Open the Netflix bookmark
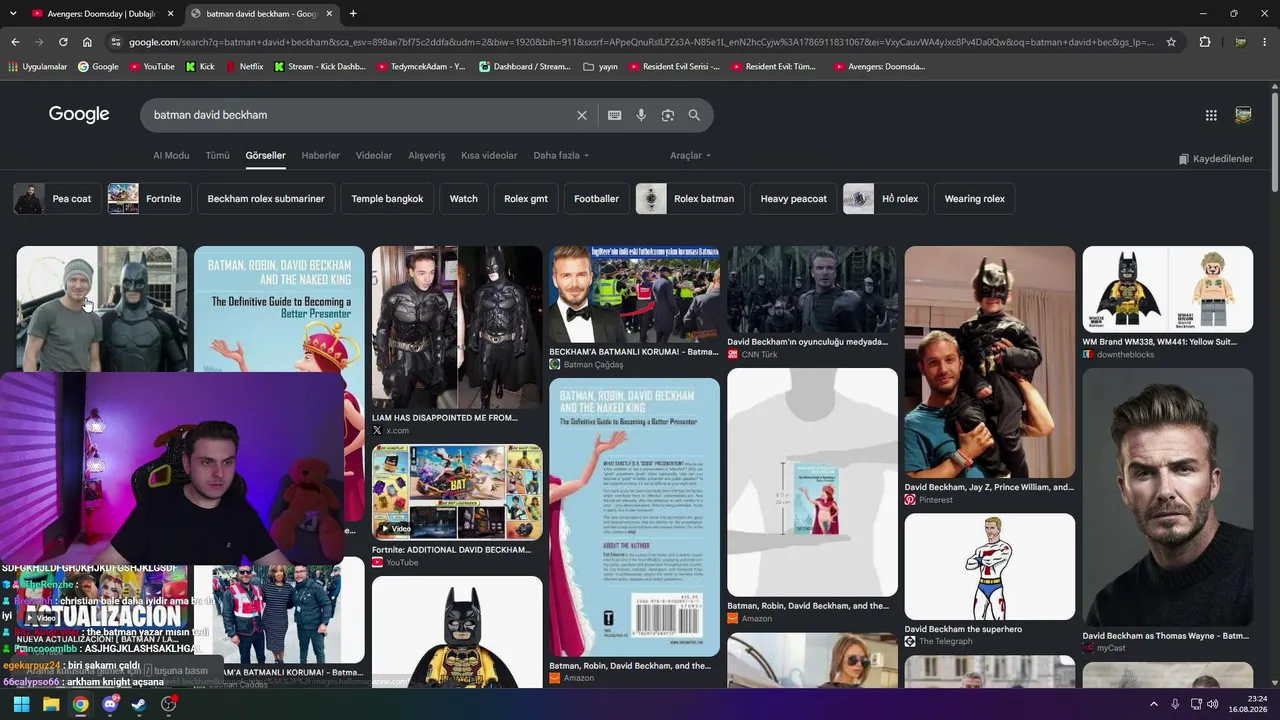Screen dimensions: 1280x720 (x=244, y=67)
